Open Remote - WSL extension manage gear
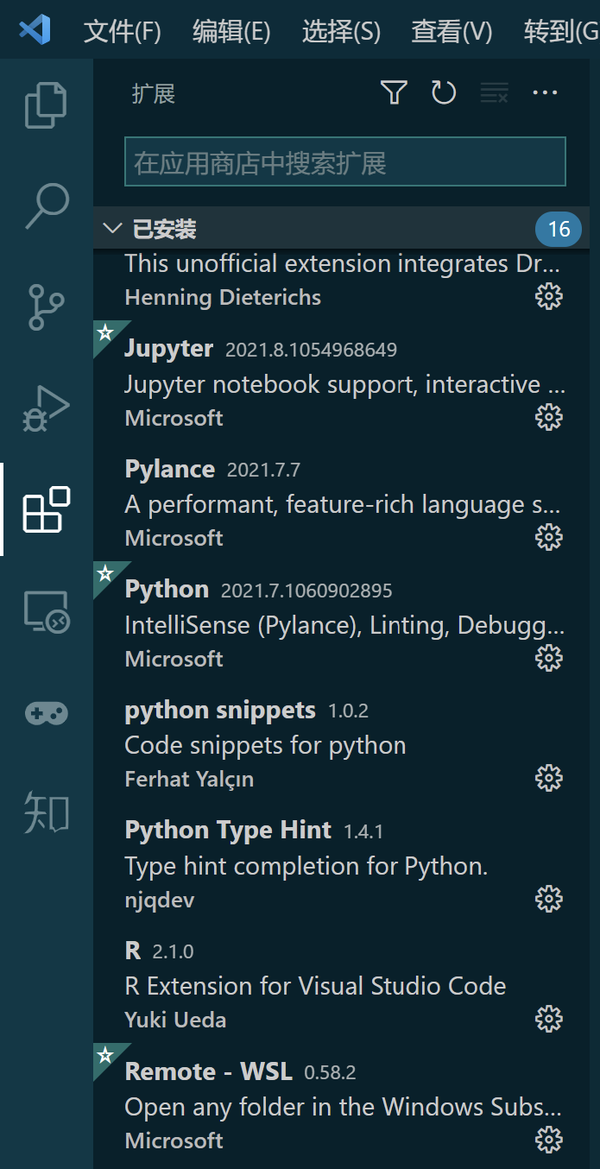 pyautogui.click(x=548, y=1139)
